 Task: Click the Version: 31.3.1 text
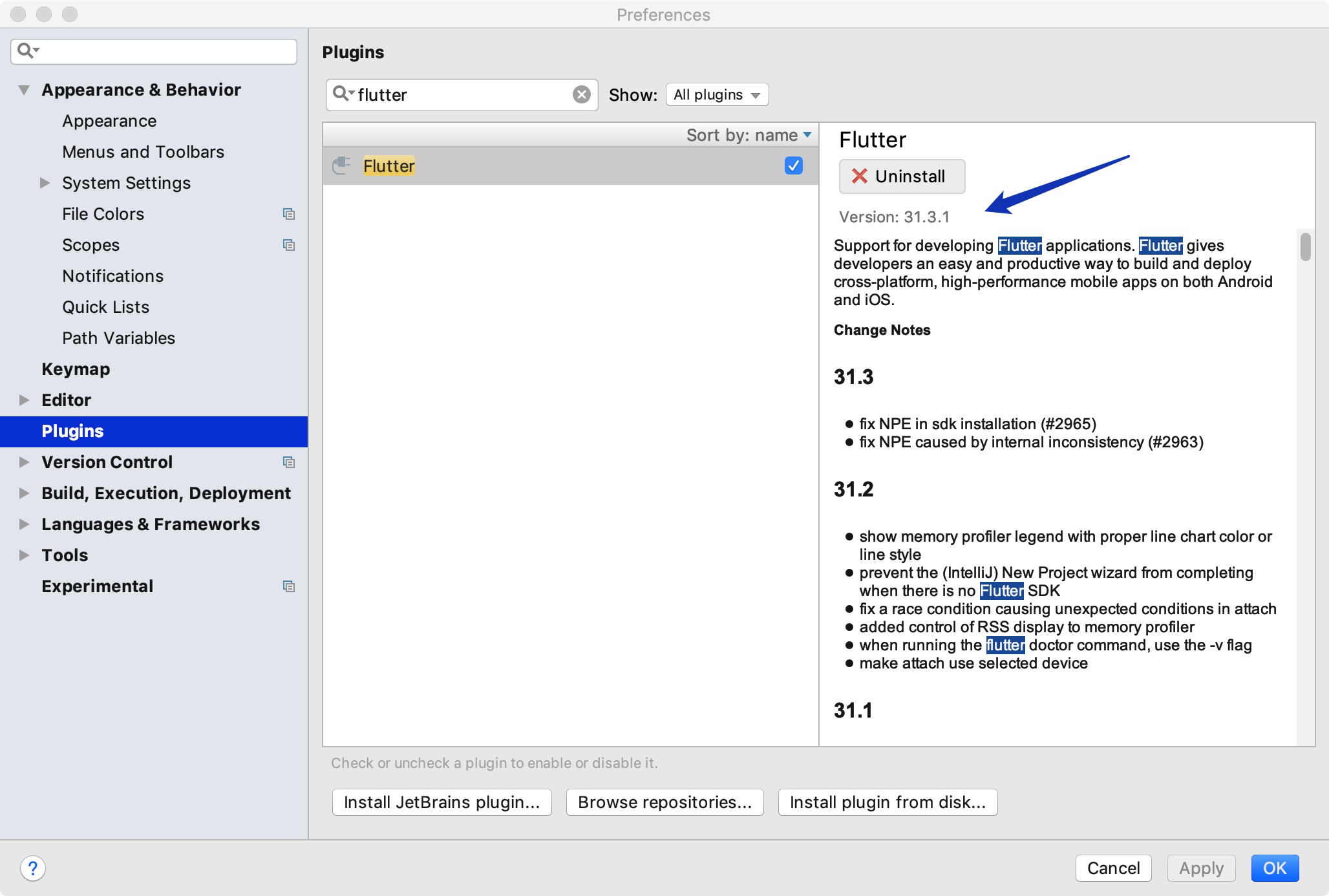894,217
